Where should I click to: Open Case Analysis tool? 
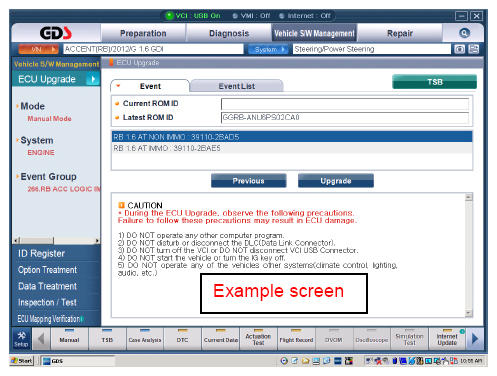click(x=145, y=339)
